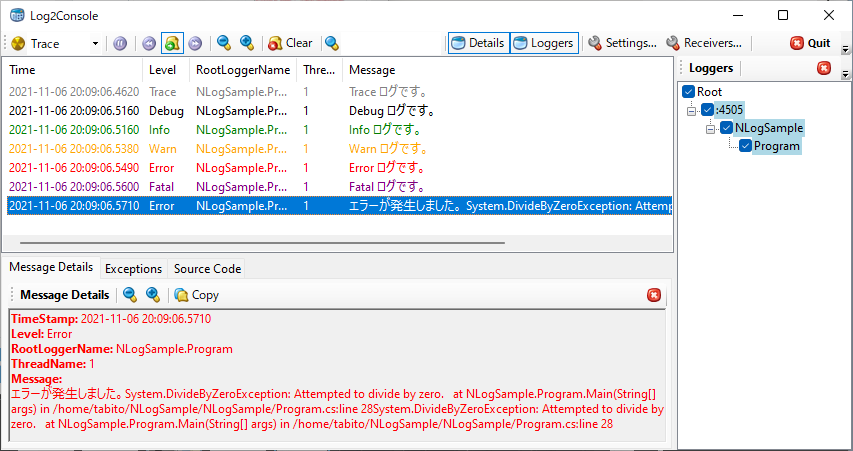The height and width of the screenshot is (451, 853).
Task: Zoom out the log list
Action: [224, 43]
